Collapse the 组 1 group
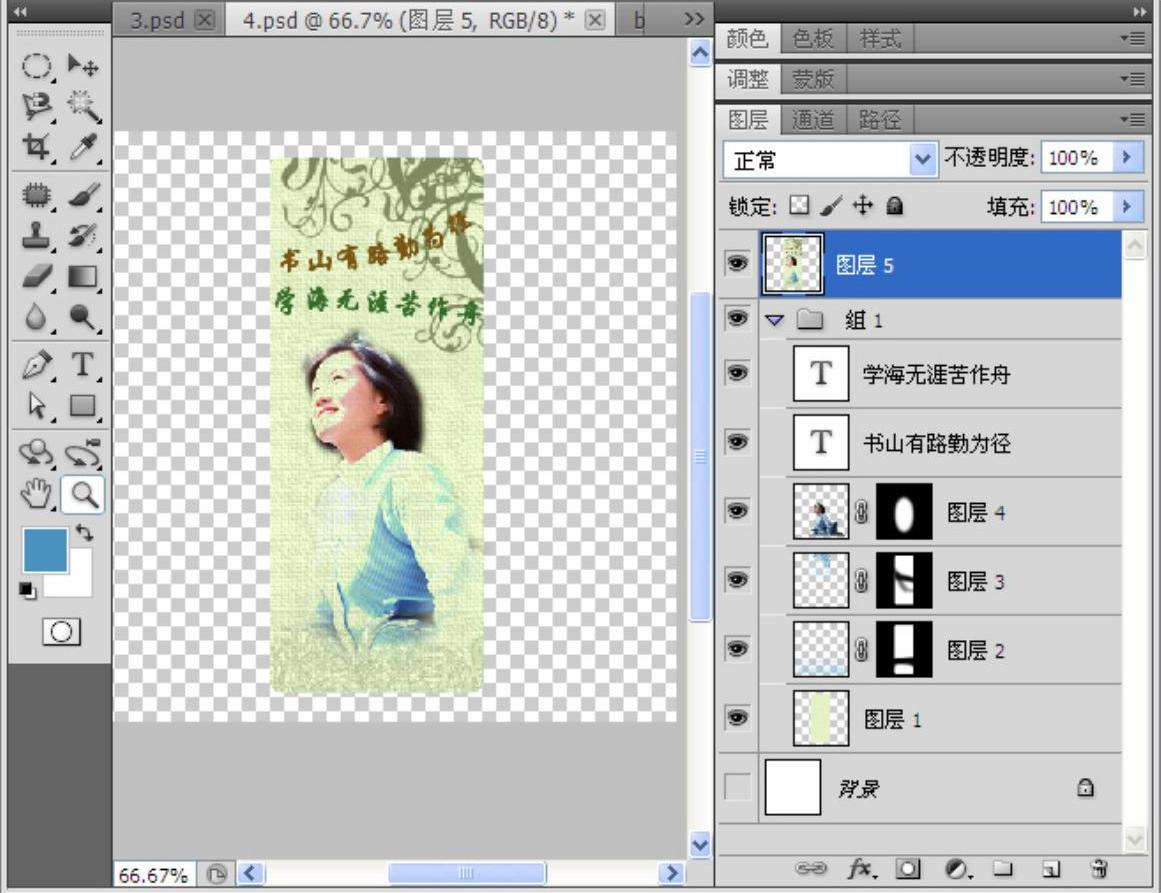This screenshot has height=893, width=1161. click(x=774, y=321)
